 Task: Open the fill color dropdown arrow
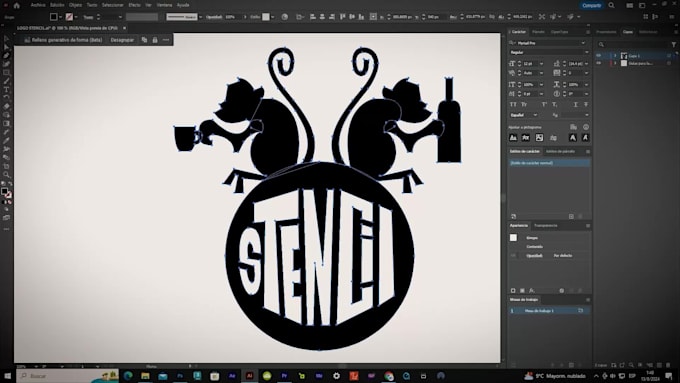(x=60, y=17)
